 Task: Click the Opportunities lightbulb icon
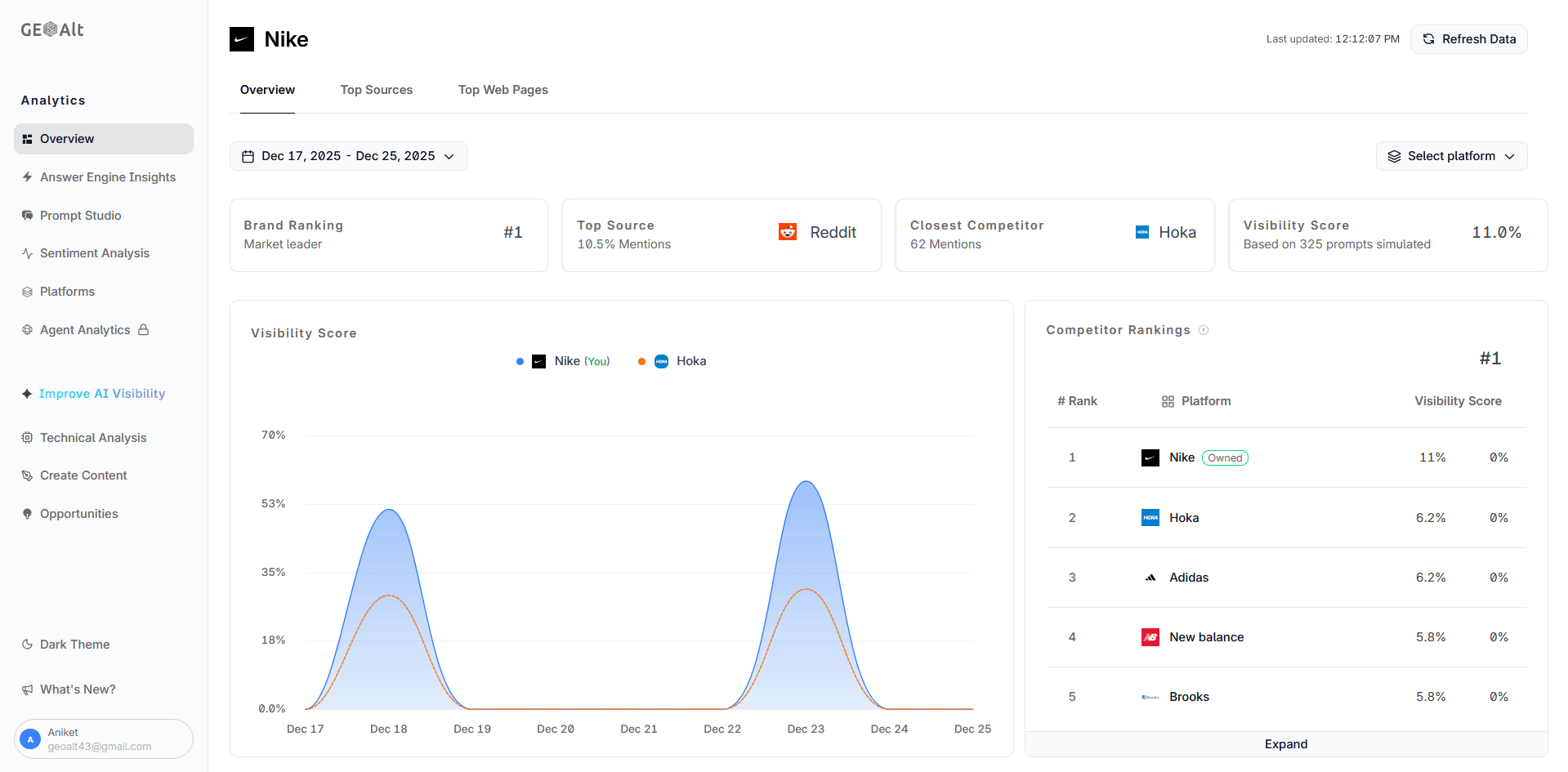tap(27, 514)
